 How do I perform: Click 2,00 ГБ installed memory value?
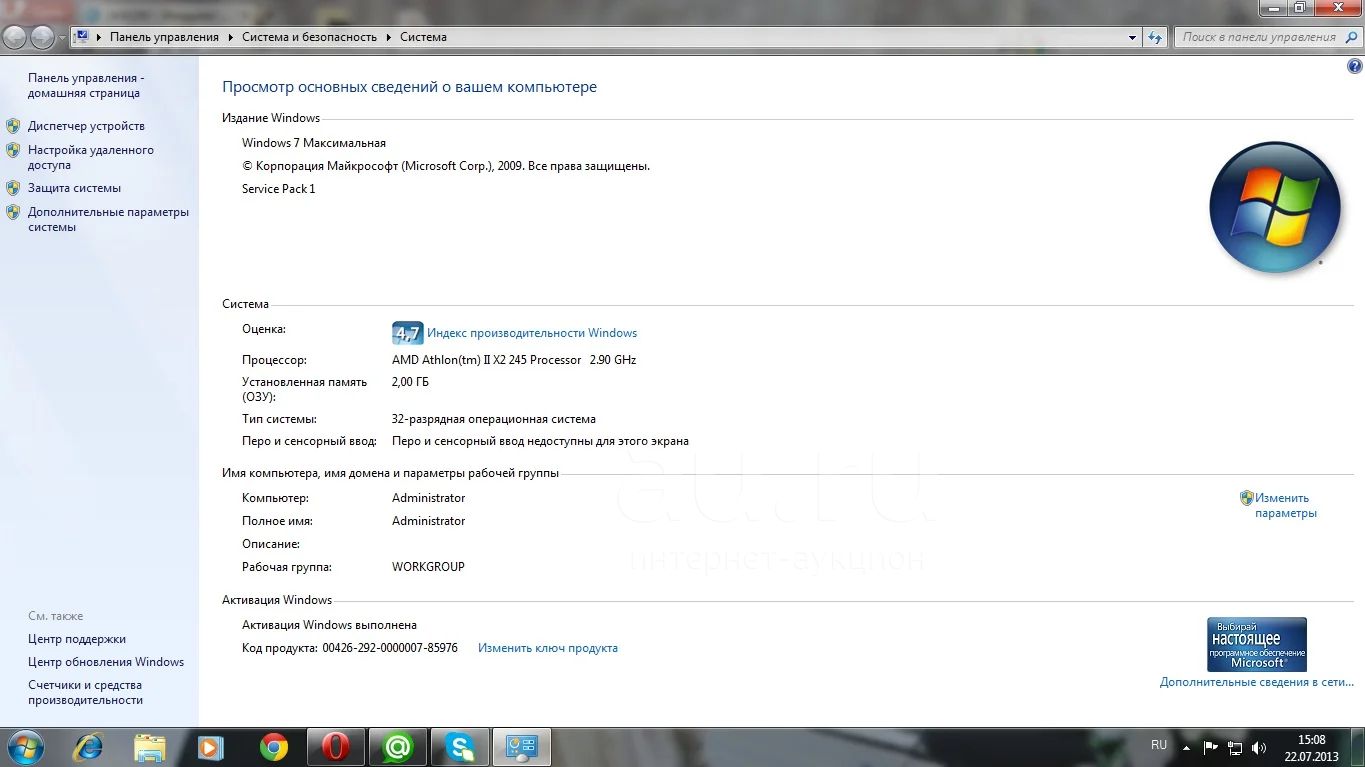410,382
